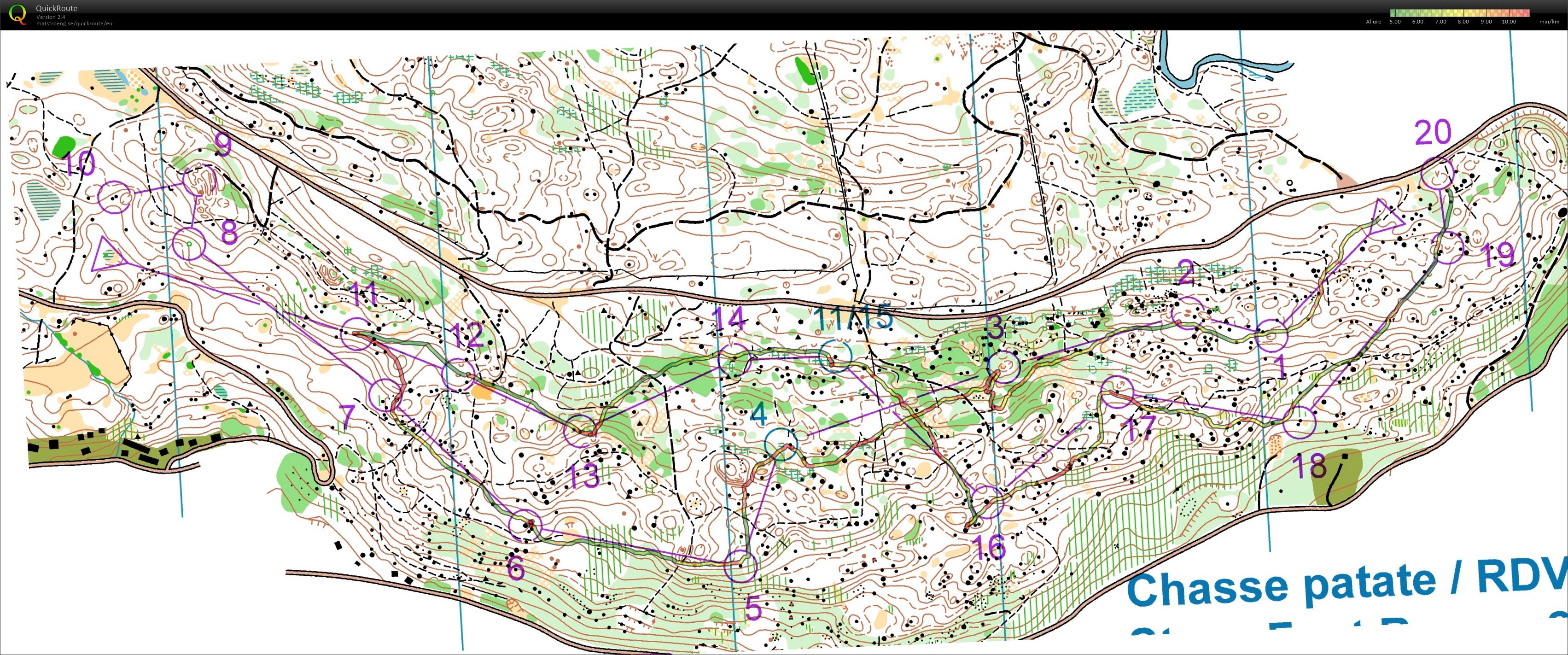Click the 5:00 pace legend value
The height and width of the screenshot is (655, 1568).
(x=1395, y=22)
